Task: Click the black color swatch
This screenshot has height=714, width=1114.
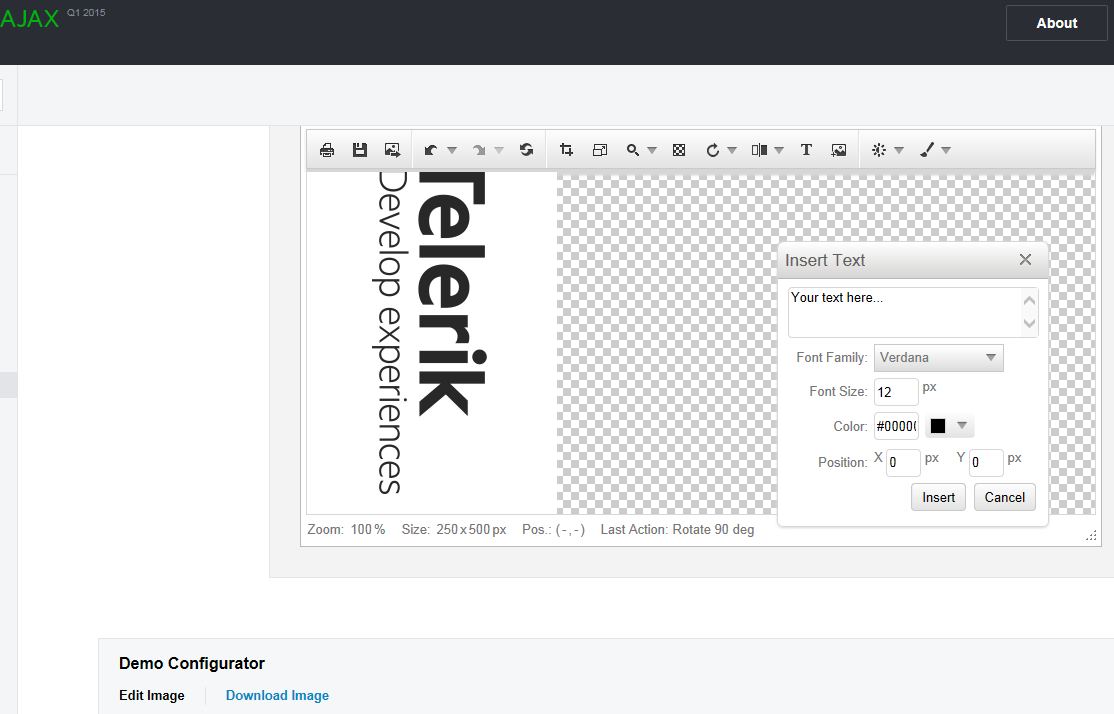Action: point(938,426)
